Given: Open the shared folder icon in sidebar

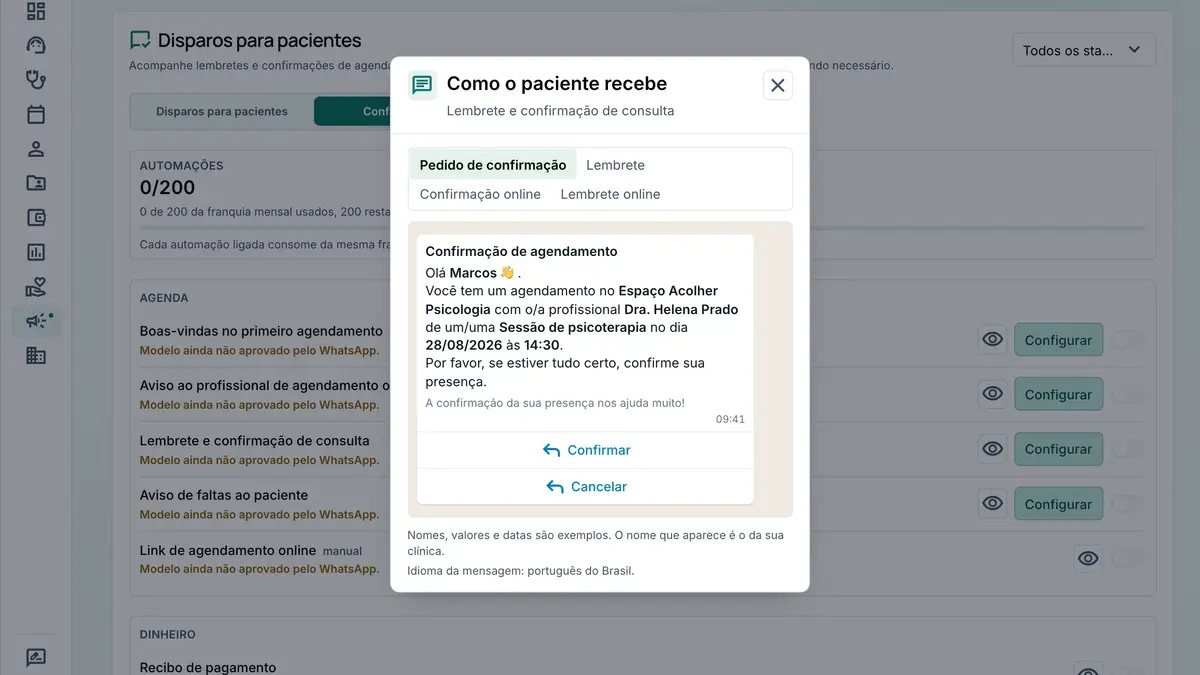Looking at the screenshot, I should [x=36, y=183].
